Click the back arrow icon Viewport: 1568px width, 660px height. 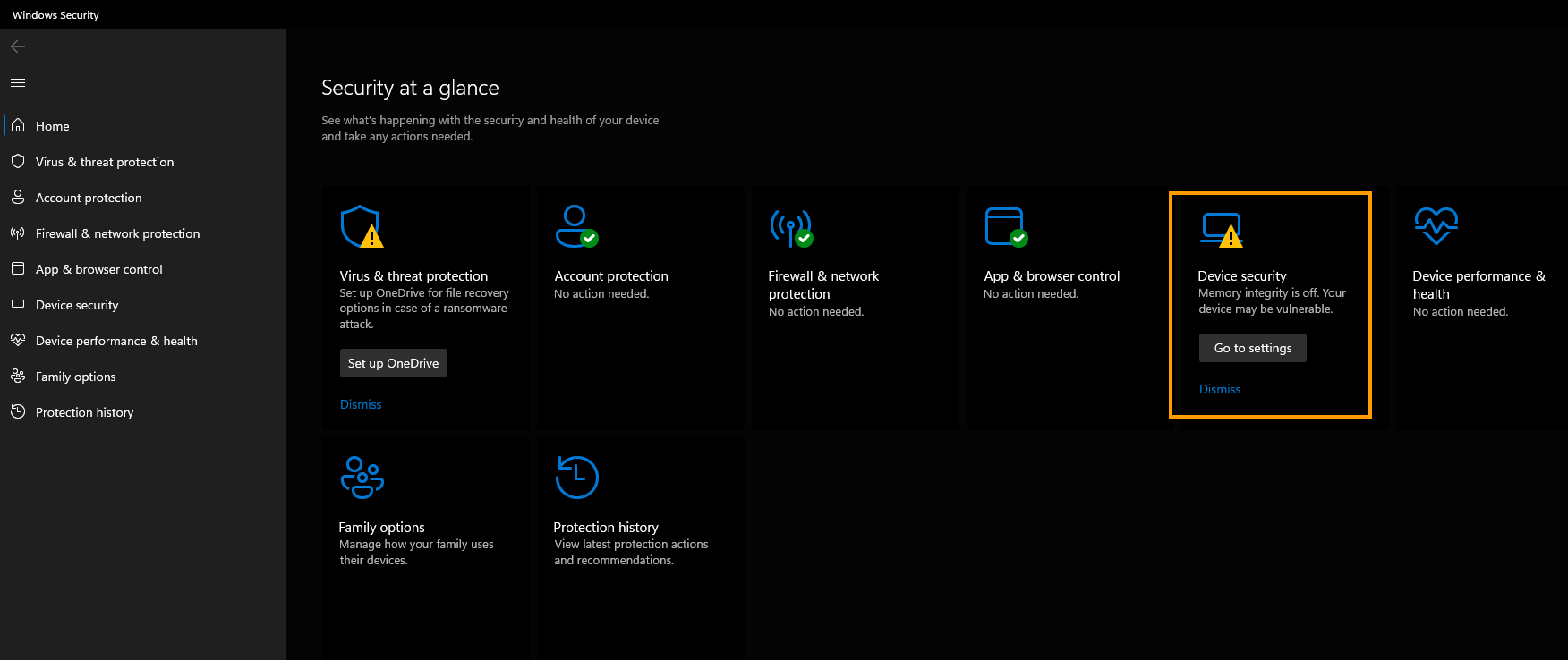click(18, 47)
